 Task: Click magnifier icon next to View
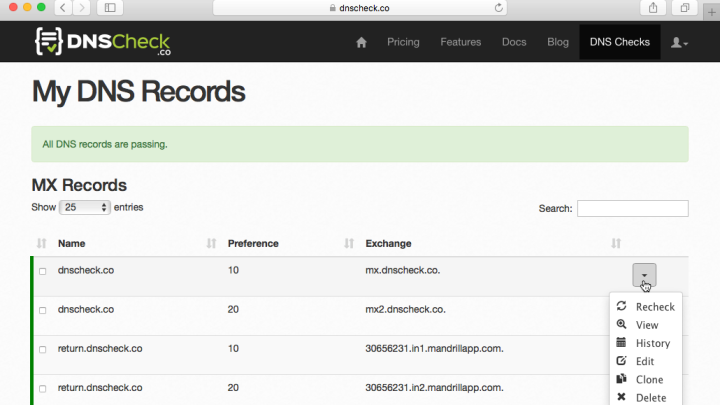point(621,324)
